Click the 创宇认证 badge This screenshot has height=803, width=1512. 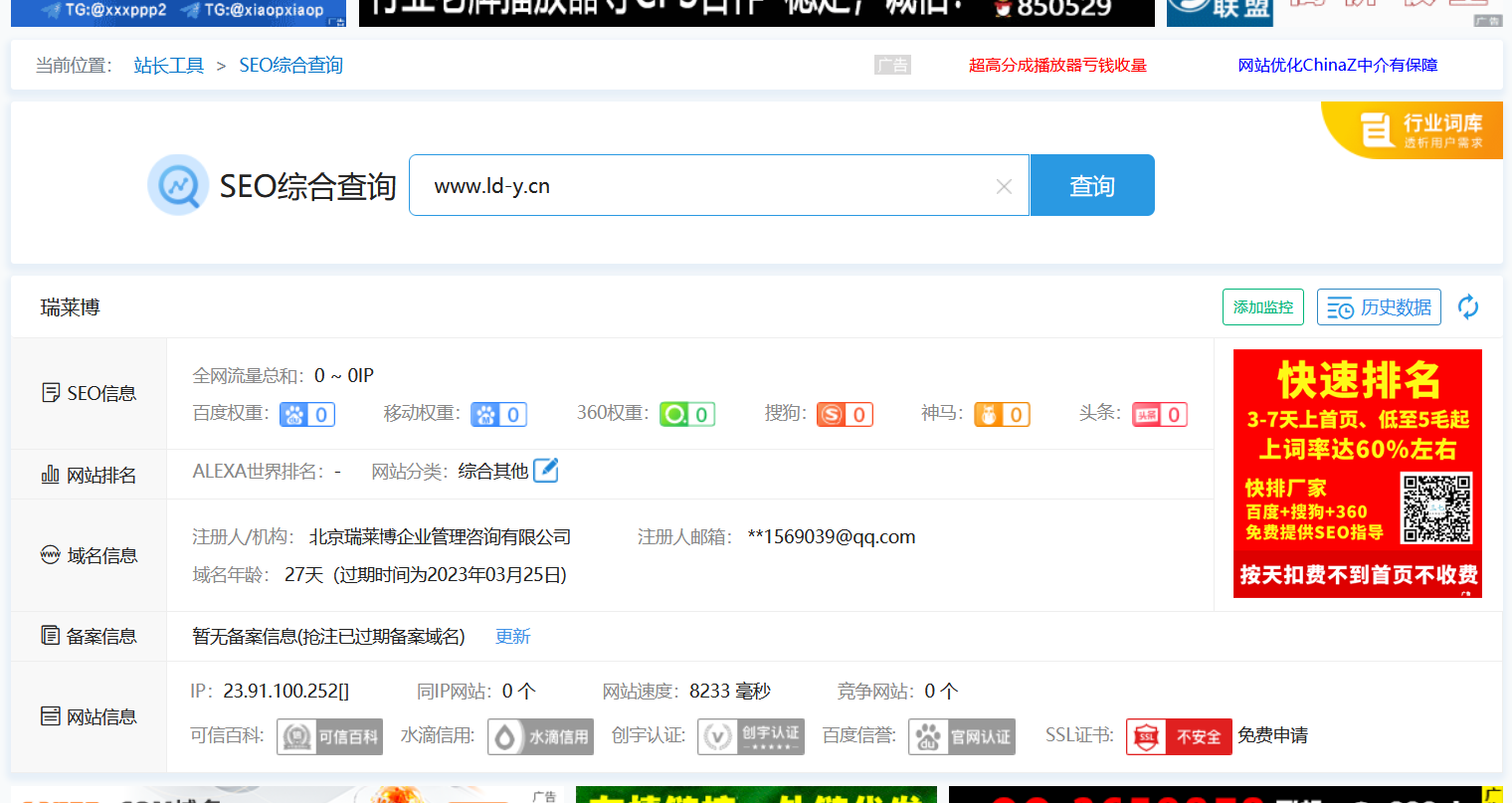(x=751, y=736)
